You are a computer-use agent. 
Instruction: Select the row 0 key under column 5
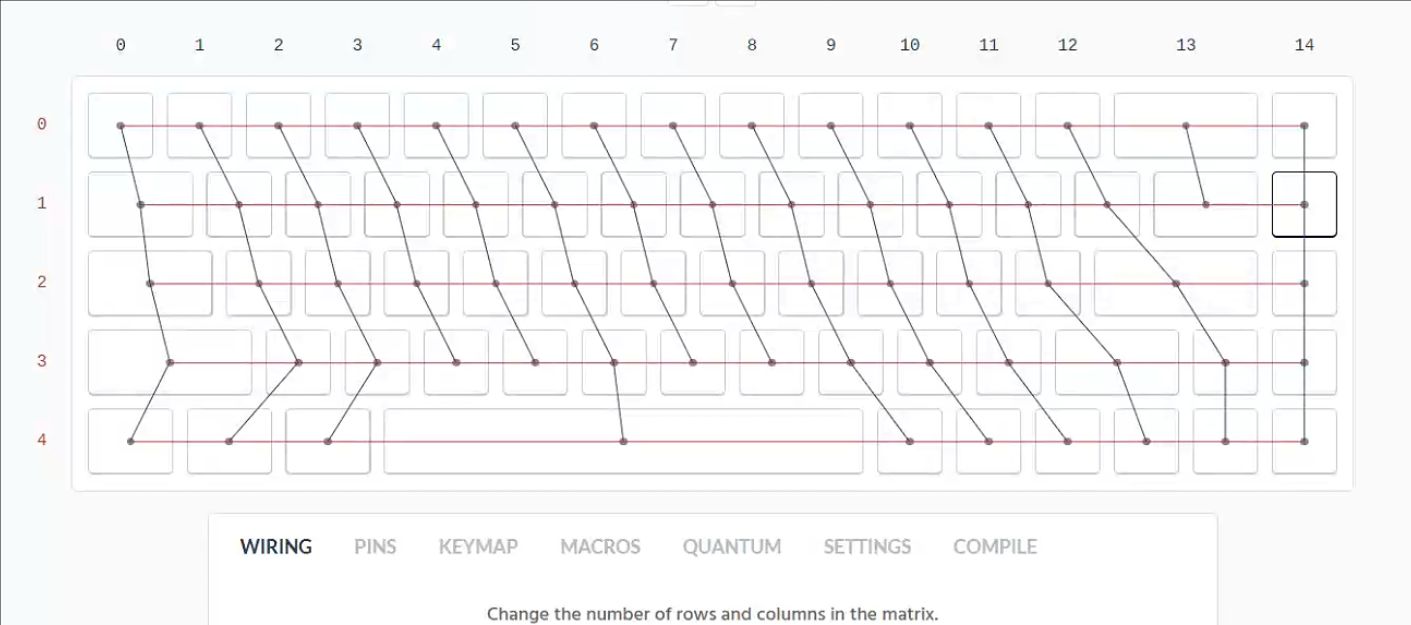click(515, 125)
